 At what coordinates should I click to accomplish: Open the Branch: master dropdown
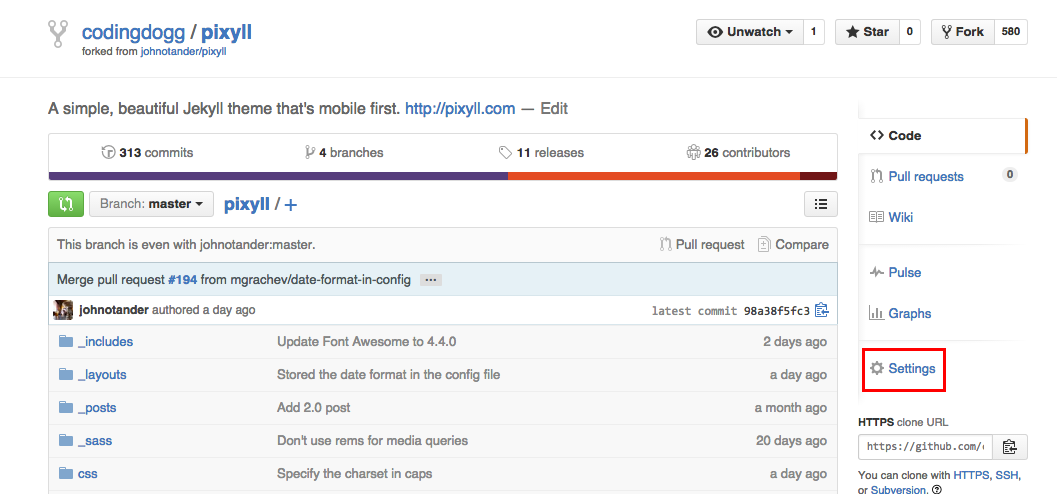151,204
